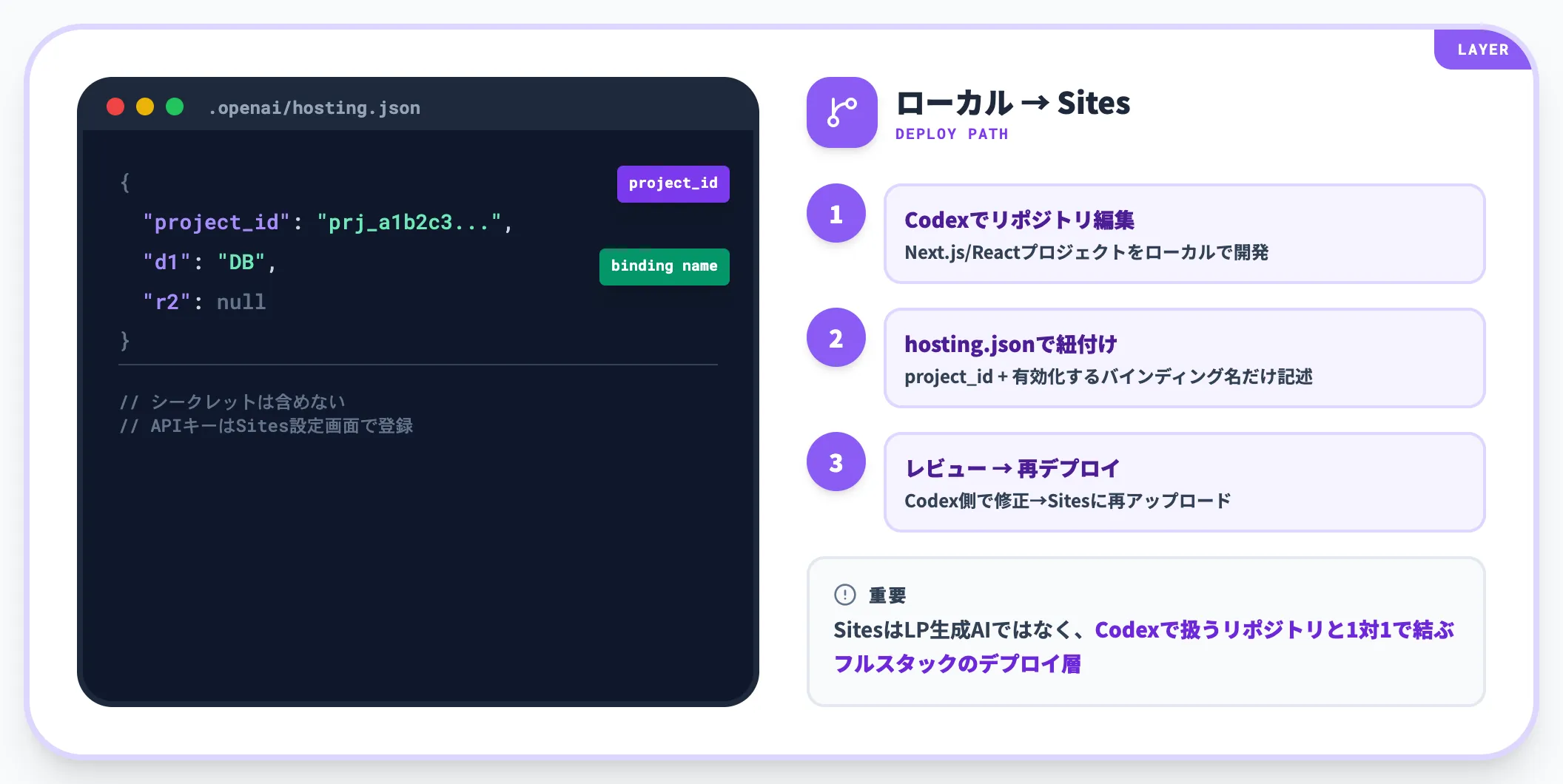This screenshot has width=1563, height=784.
Task: Click the フルスタックのデプロイ層 highlighted text
Action: click(957, 663)
